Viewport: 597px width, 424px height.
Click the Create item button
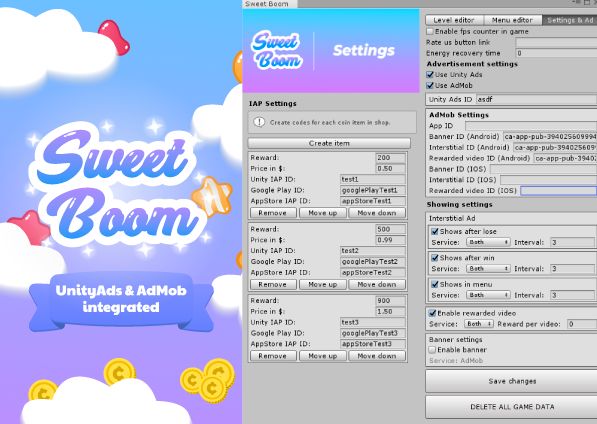coord(329,143)
